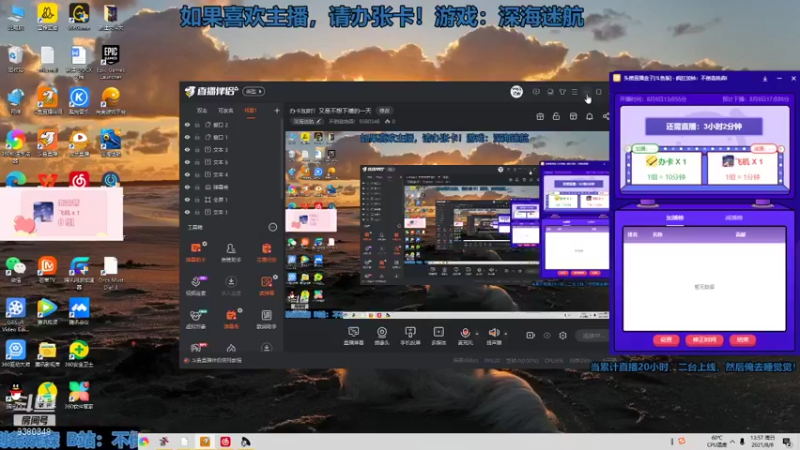Click the 飞机 X 1 gift card
This screenshot has width=800, height=450.
742,168
